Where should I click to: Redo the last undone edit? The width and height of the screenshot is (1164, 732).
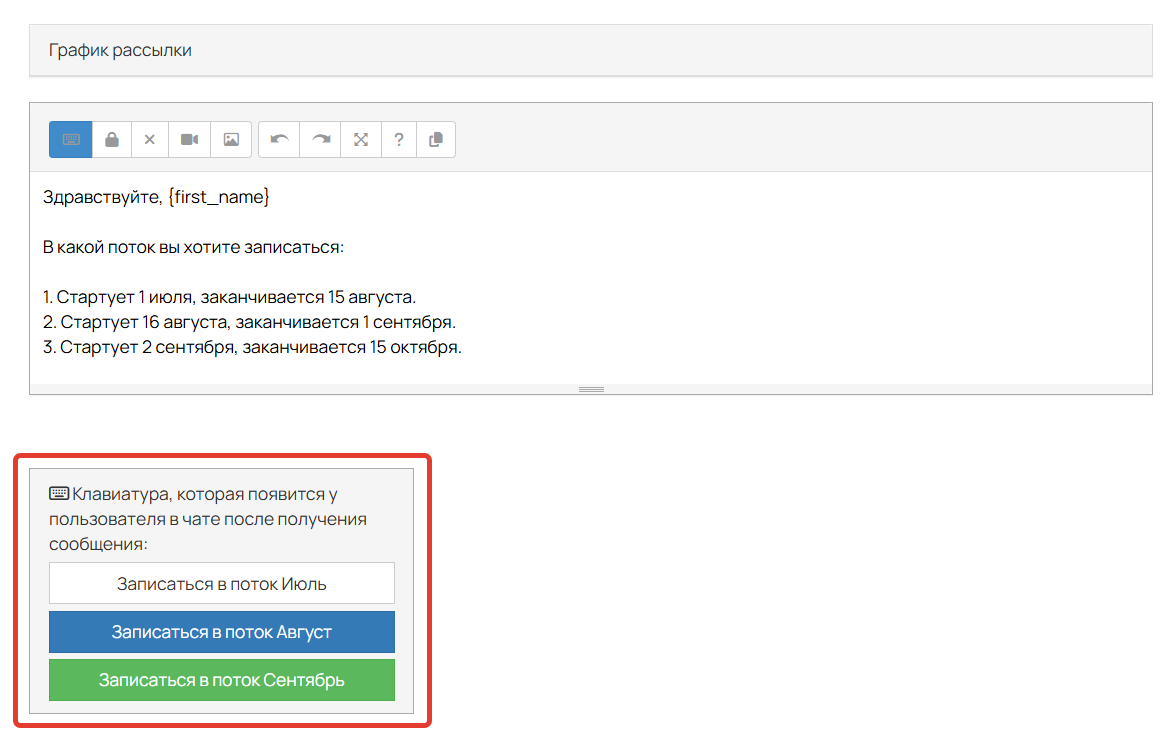(320, 140)
